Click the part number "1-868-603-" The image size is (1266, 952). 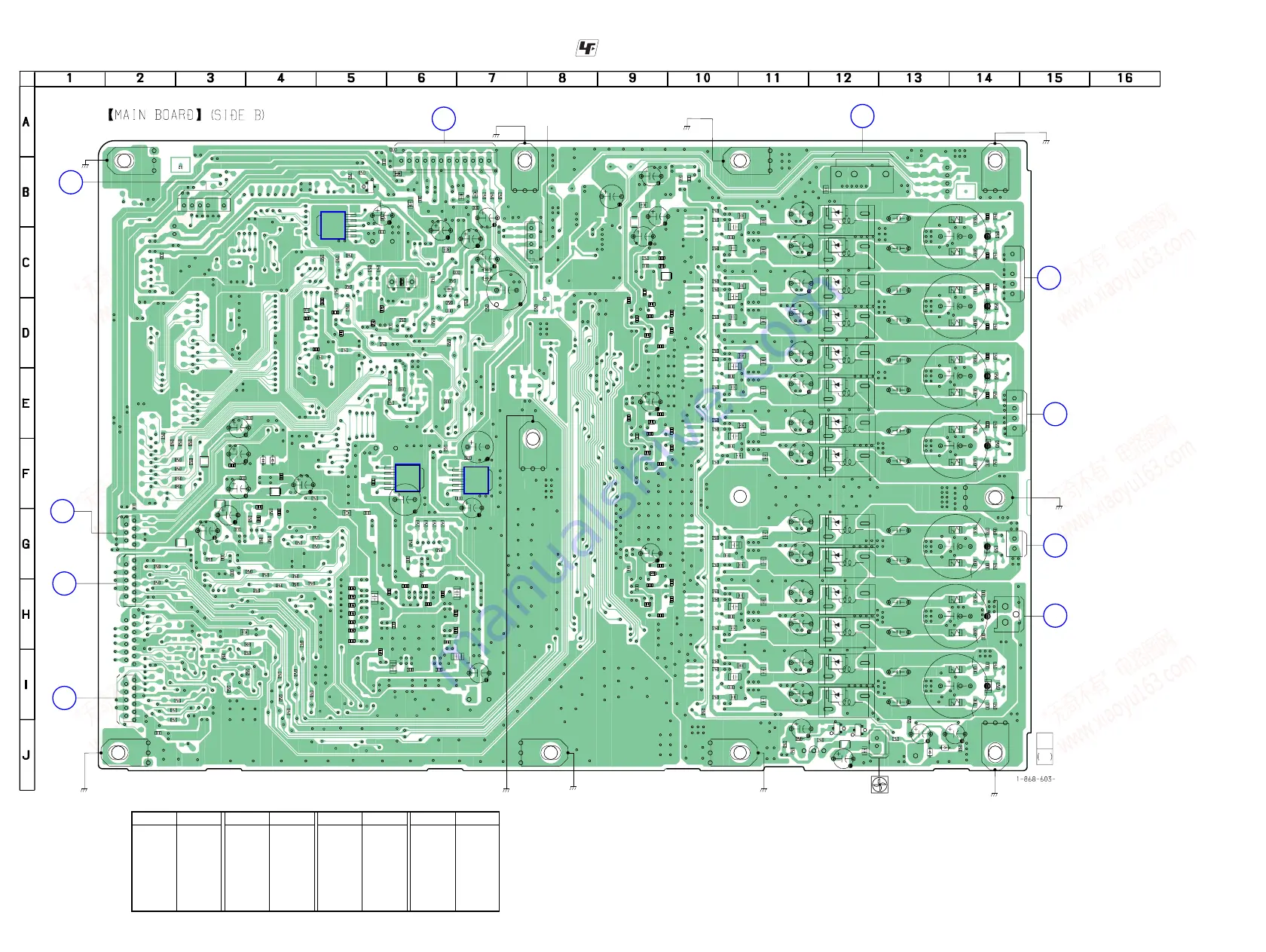1035,779
